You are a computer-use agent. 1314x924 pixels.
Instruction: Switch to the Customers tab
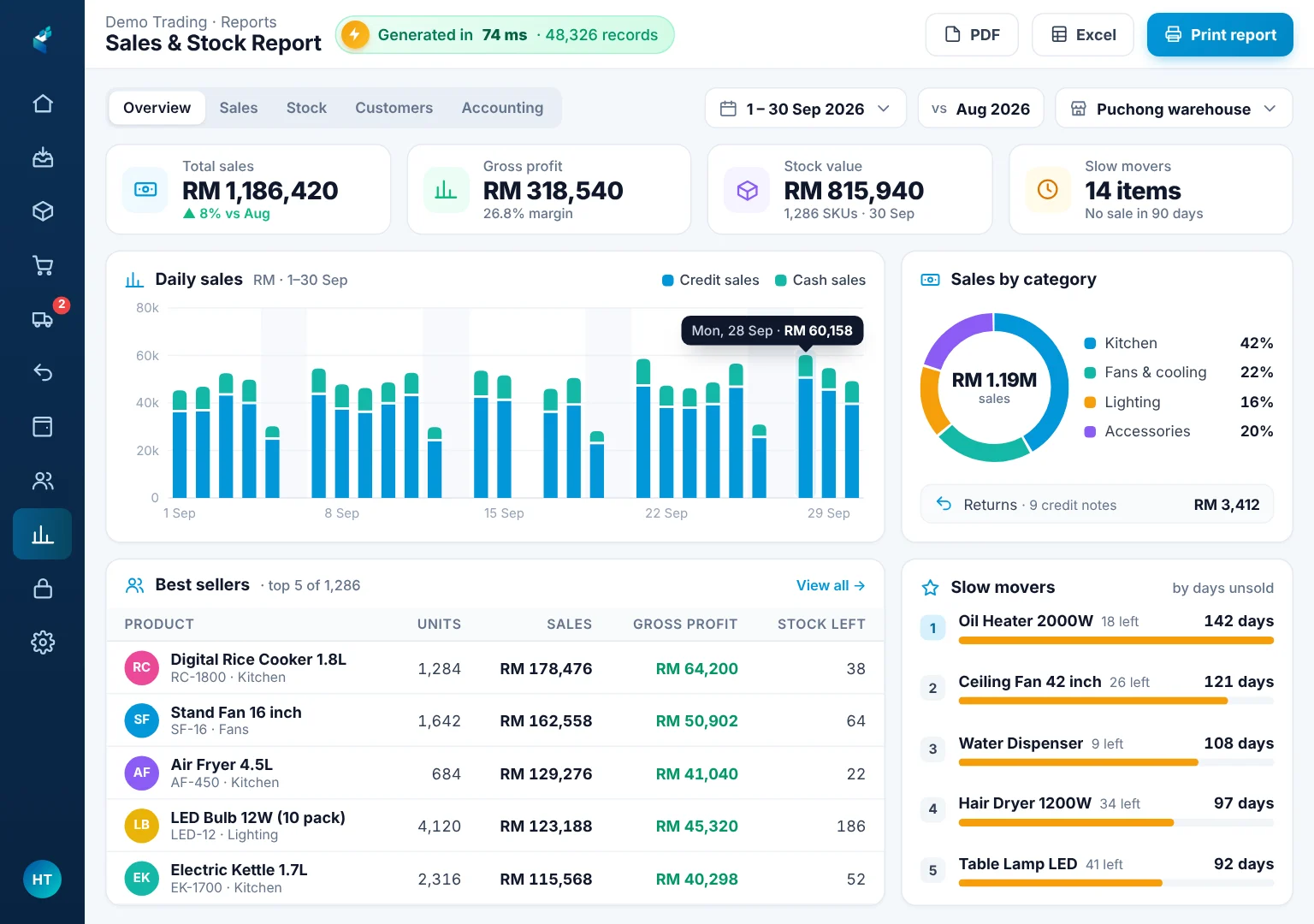(394, 108)
